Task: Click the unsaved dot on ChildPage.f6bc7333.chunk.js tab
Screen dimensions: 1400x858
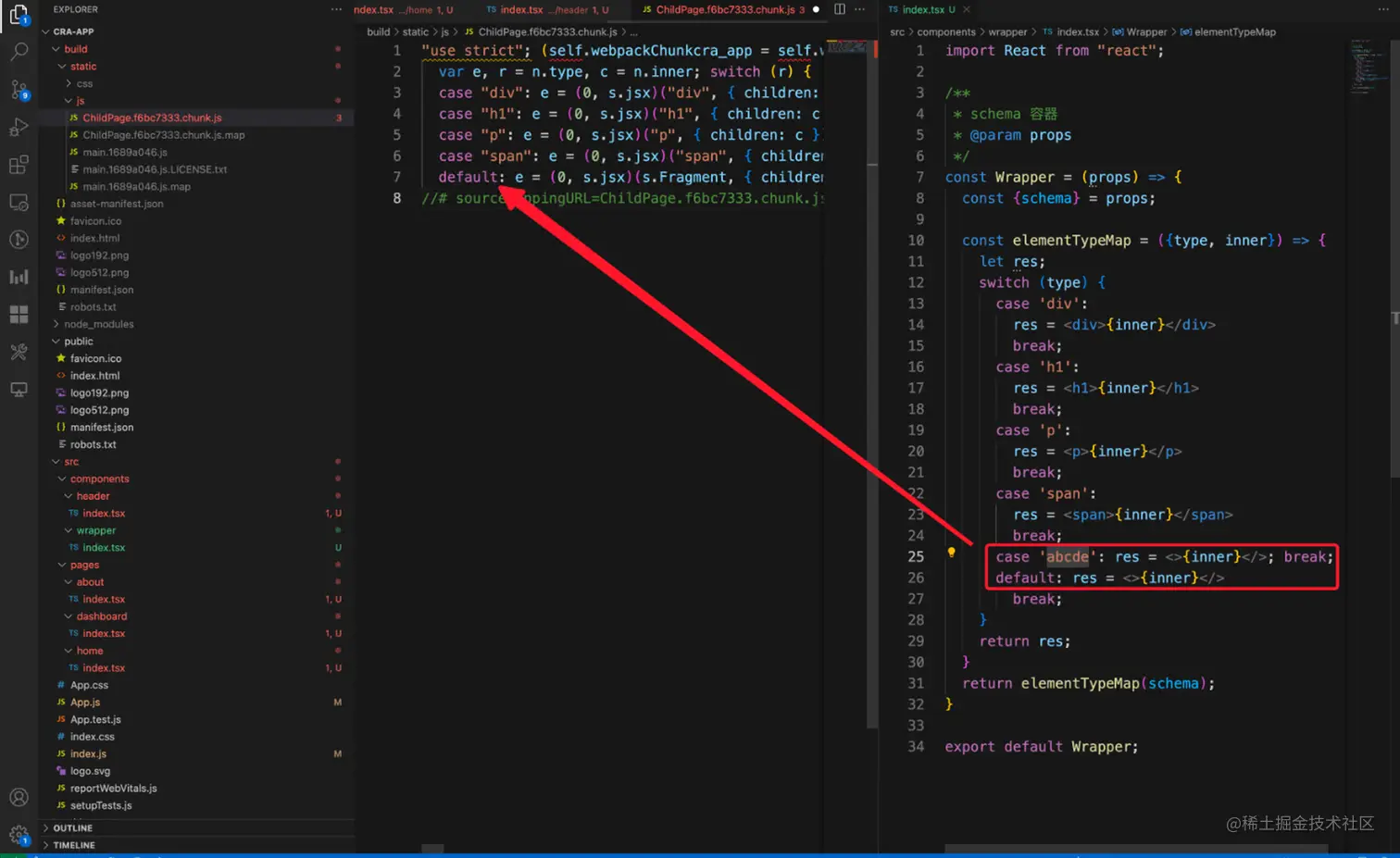Action: [816, 9]
